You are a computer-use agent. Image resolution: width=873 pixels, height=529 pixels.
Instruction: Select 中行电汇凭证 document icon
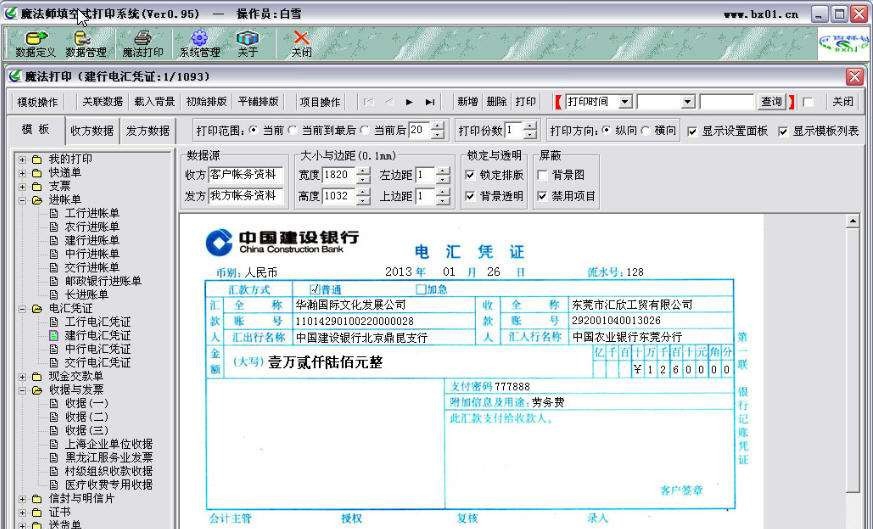54,349
